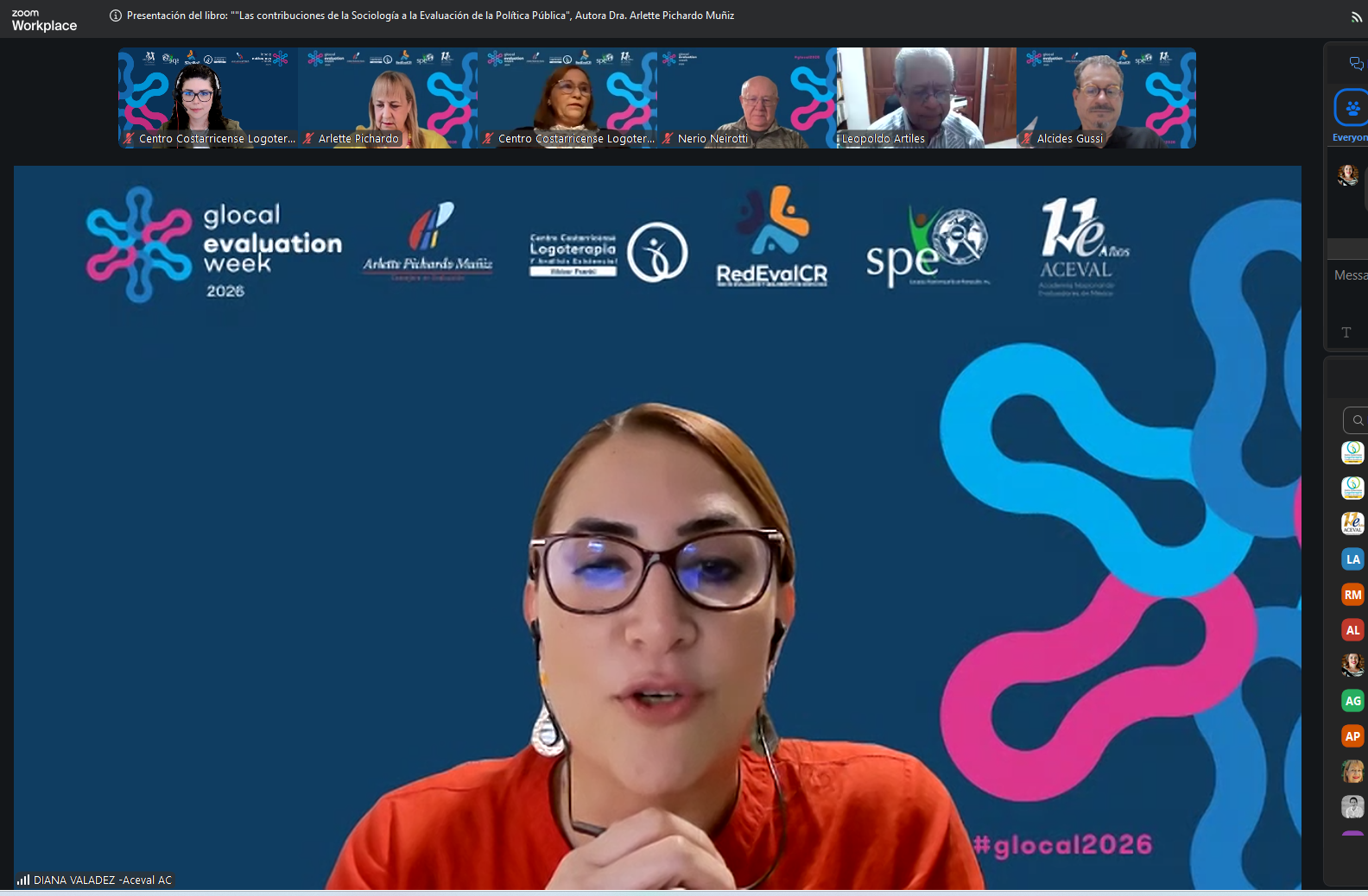Select the photo avatar between AL and AG
The width and height of the screenshot is (1368, 896).
click(1352, 665)
